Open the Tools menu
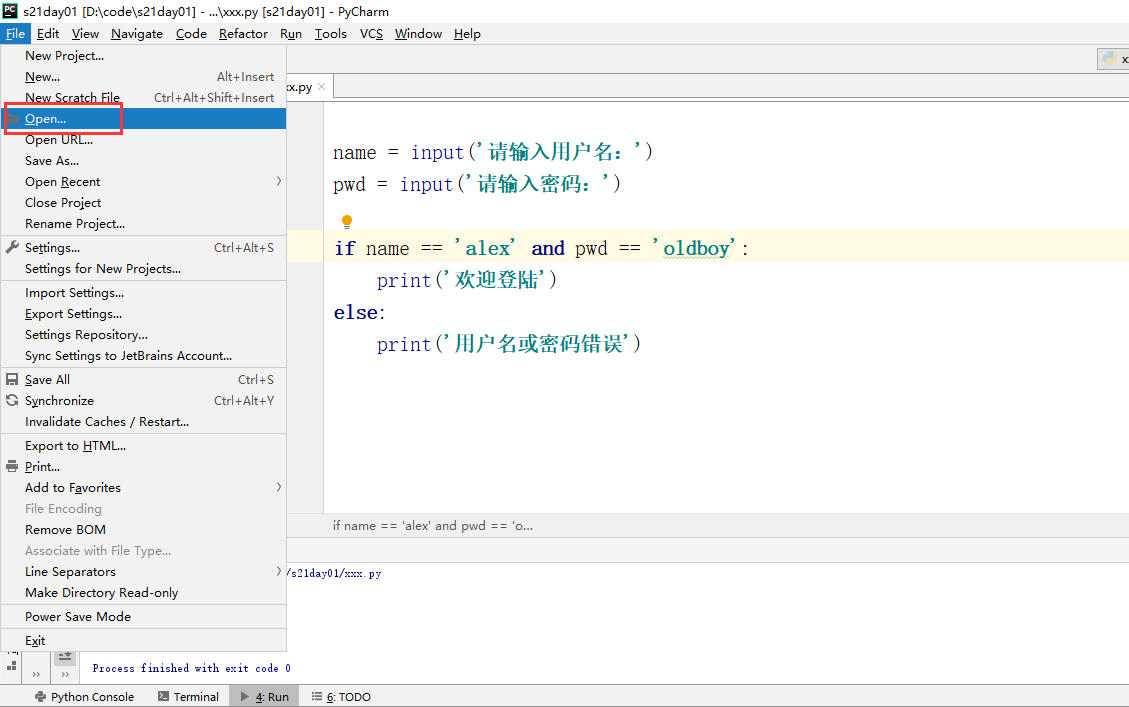Screen dimensions: 1129x707 (330, 34)
